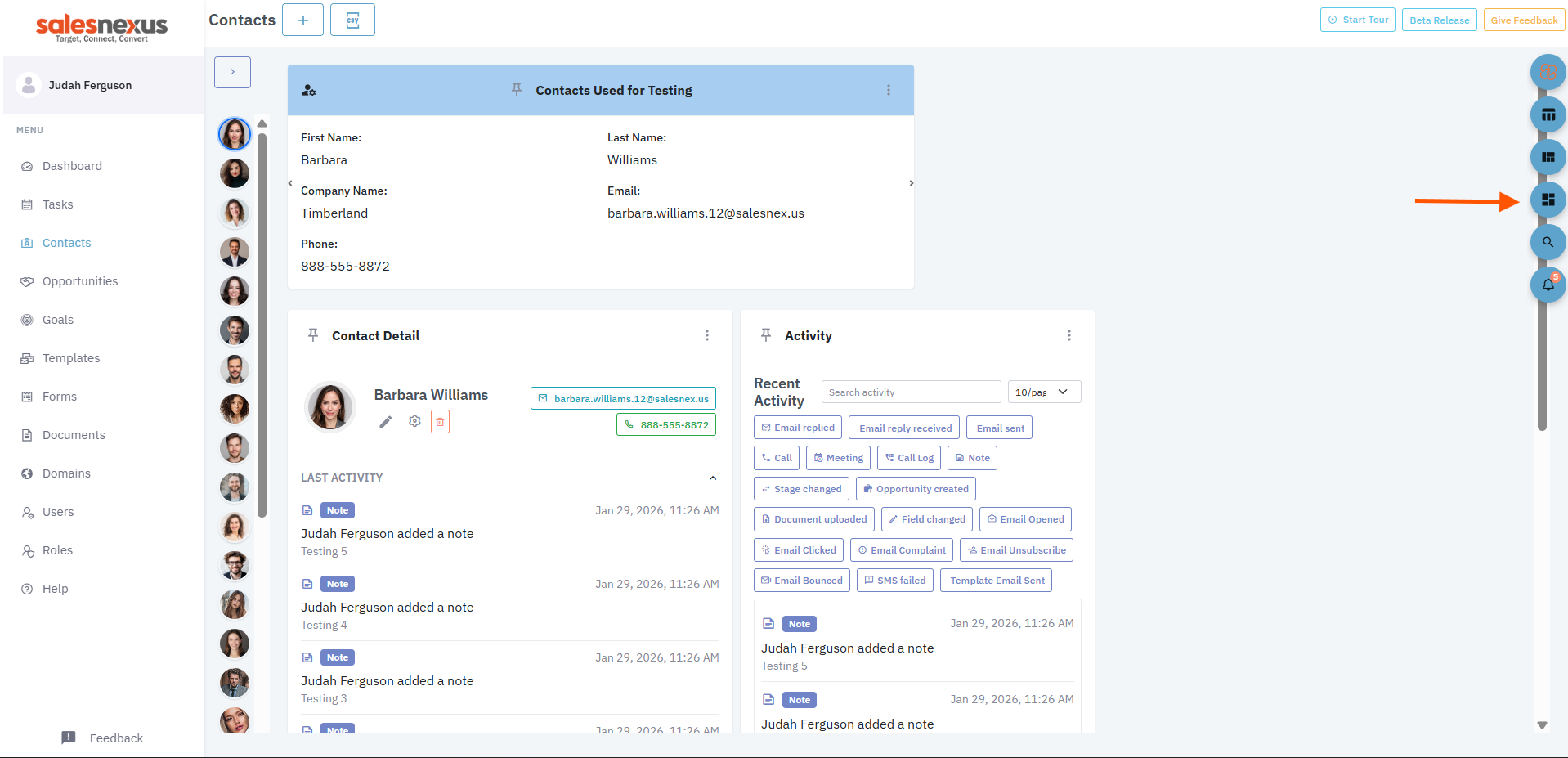Click the Give Feedback button
Viewport: 1568px width, 758px height.
click(1523, 20)
